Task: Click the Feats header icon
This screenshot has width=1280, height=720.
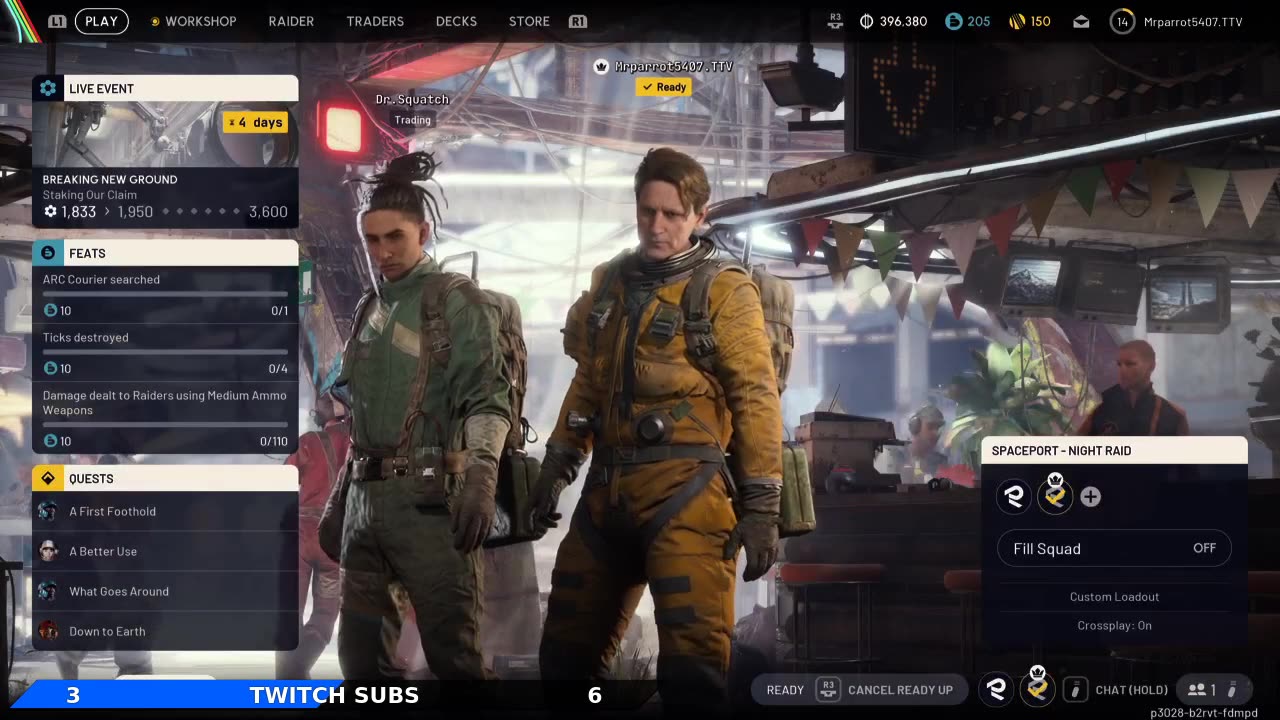Action: [48, 253]
